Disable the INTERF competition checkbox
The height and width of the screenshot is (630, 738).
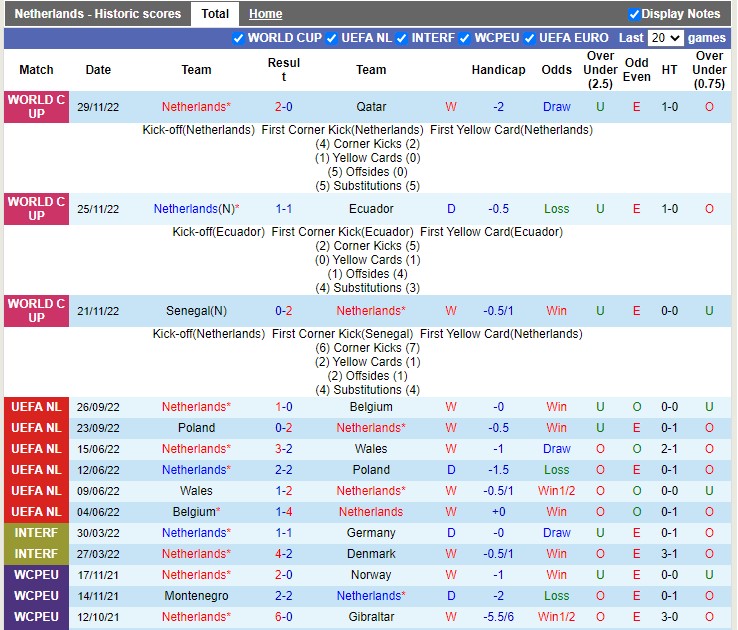pyautogui.click(x=401, y=38)
